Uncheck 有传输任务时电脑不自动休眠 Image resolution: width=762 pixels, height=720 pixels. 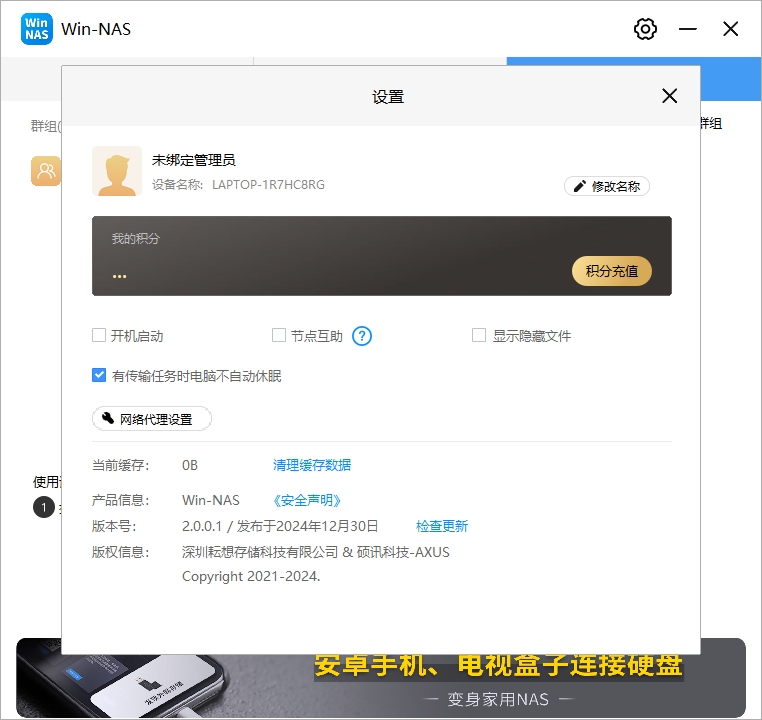(99, 375)
